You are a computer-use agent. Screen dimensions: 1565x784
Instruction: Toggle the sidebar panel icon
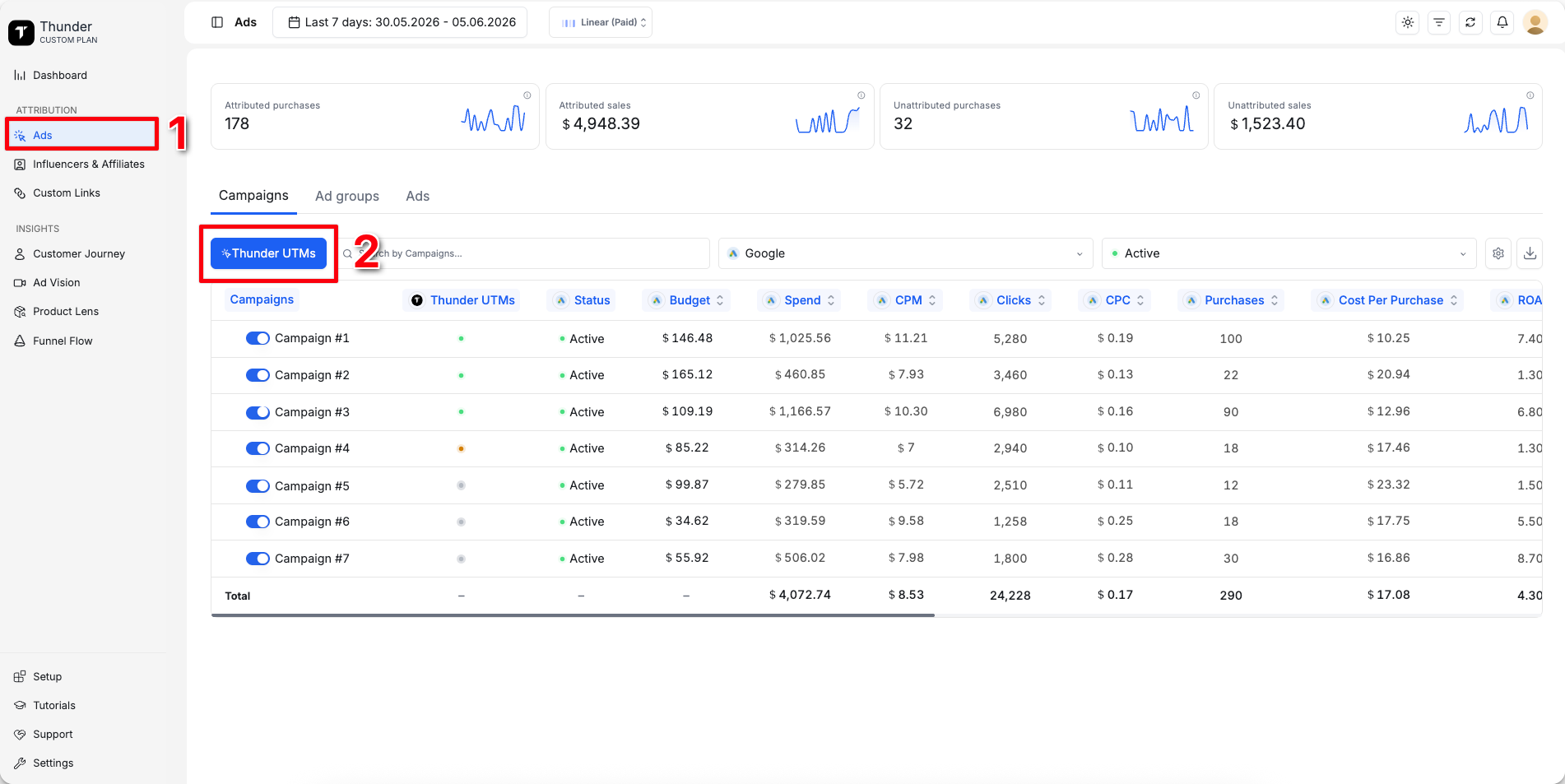coord(217,22)
